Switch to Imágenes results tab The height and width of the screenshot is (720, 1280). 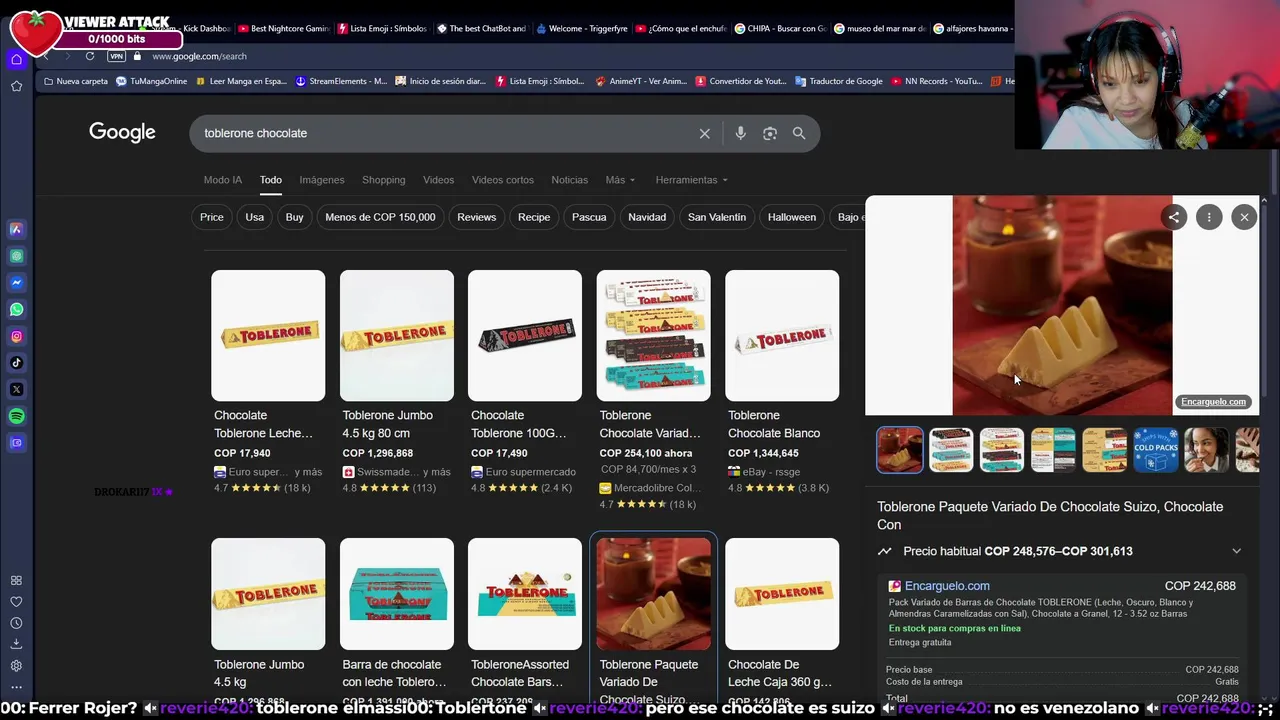pos(322,180)
